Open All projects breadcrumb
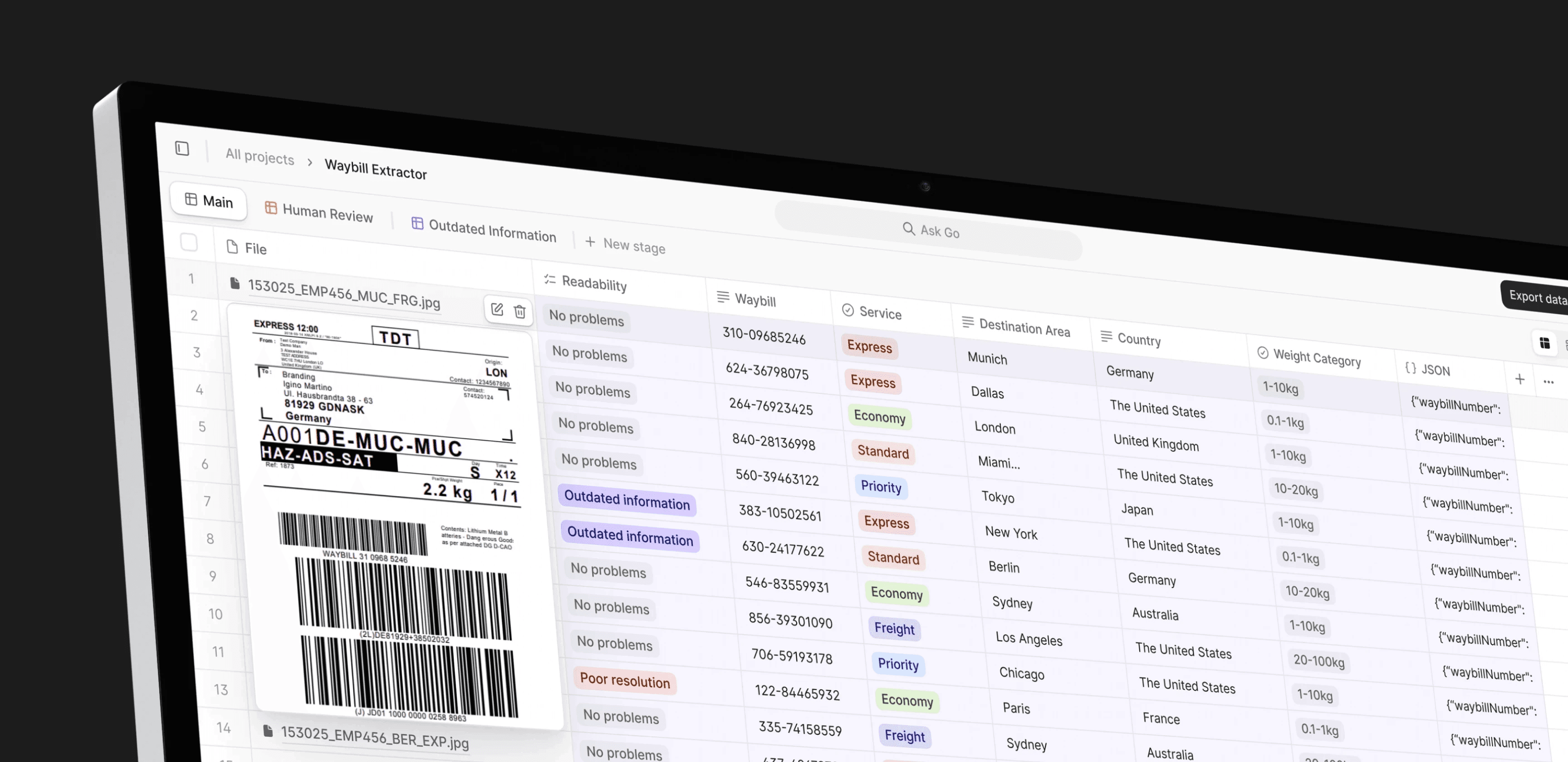1568x762 pixels. pyautogui.click(x=260, y=156)
